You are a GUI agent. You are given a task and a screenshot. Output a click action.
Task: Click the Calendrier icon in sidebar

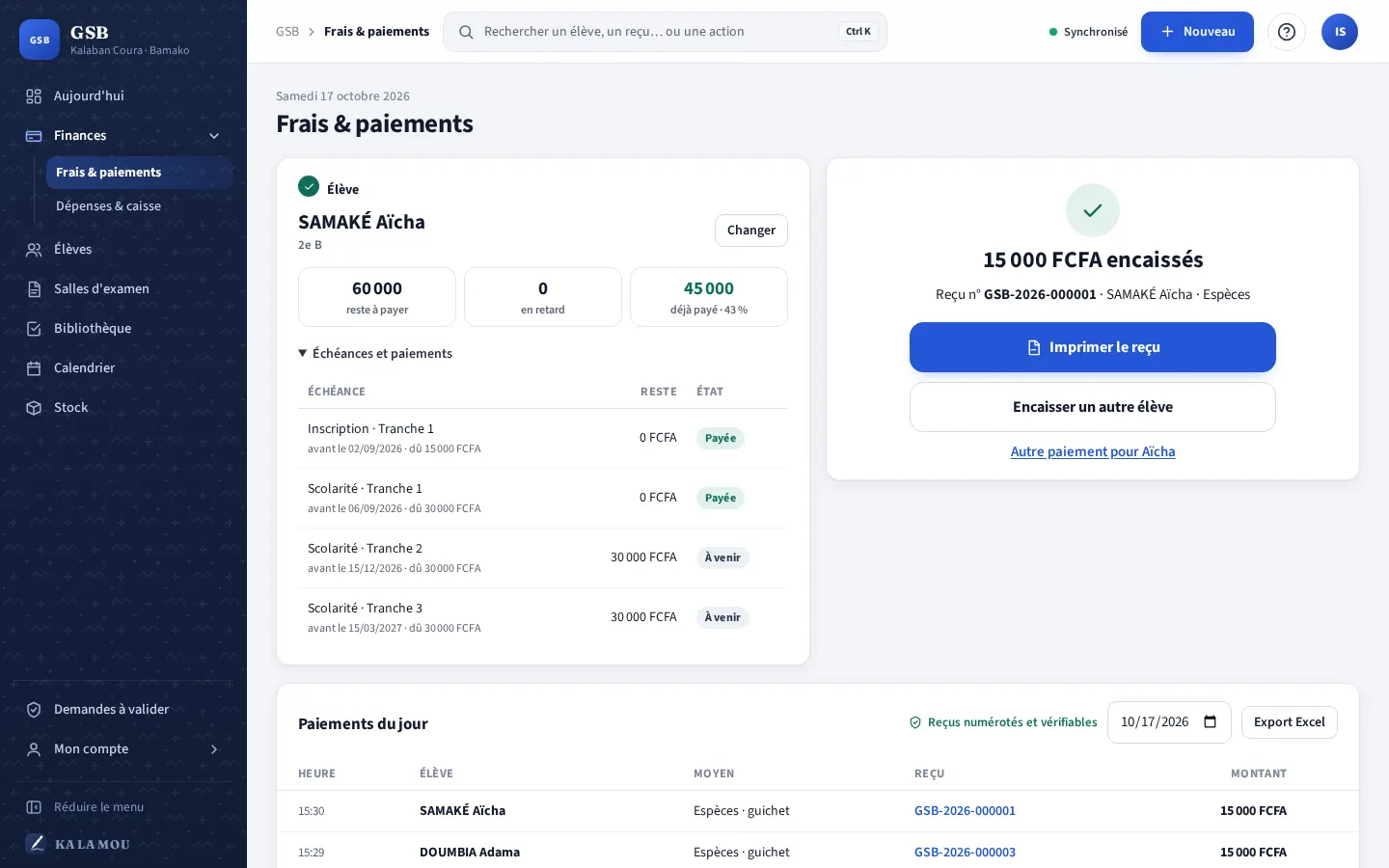pos(34,367)
